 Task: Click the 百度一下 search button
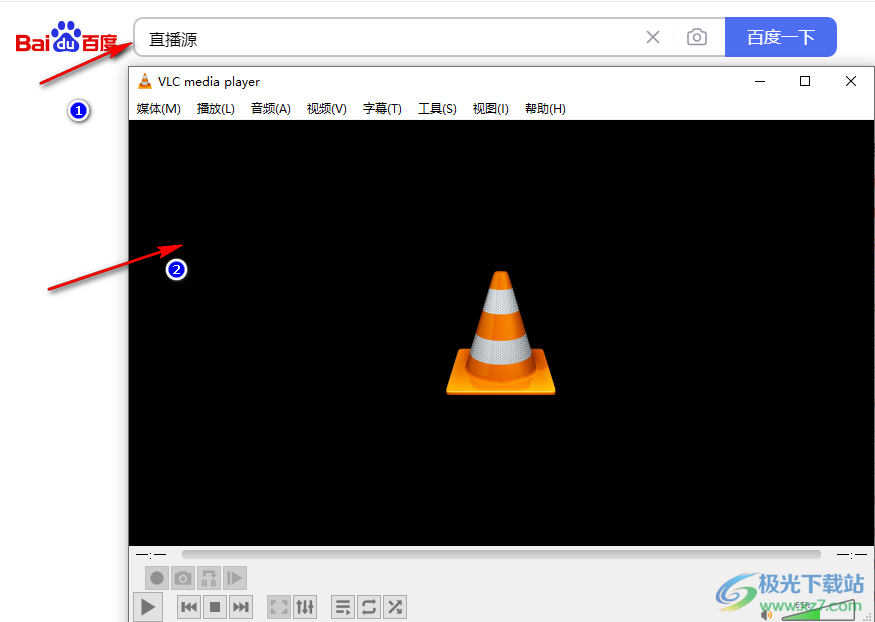tap(781, 37)
